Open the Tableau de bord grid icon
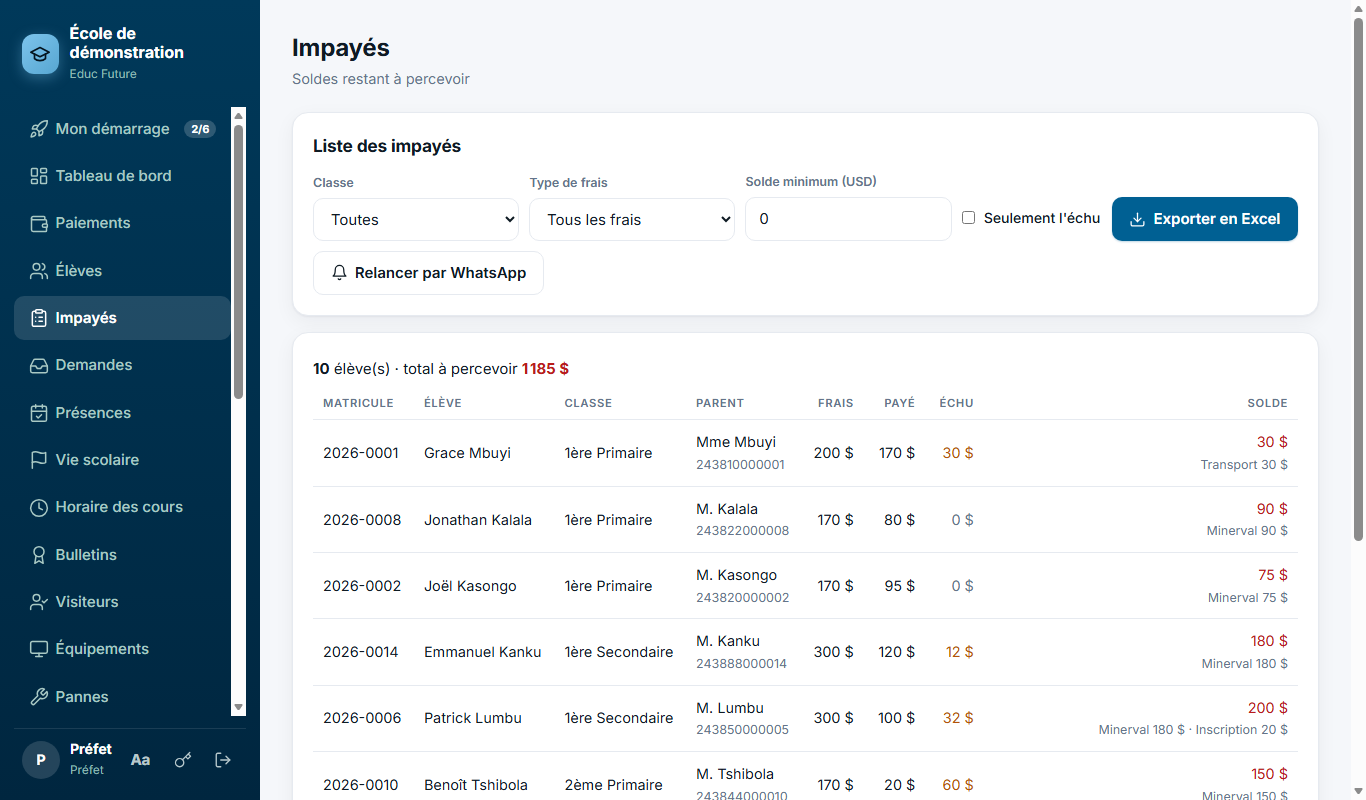 [x=39, y=176]
